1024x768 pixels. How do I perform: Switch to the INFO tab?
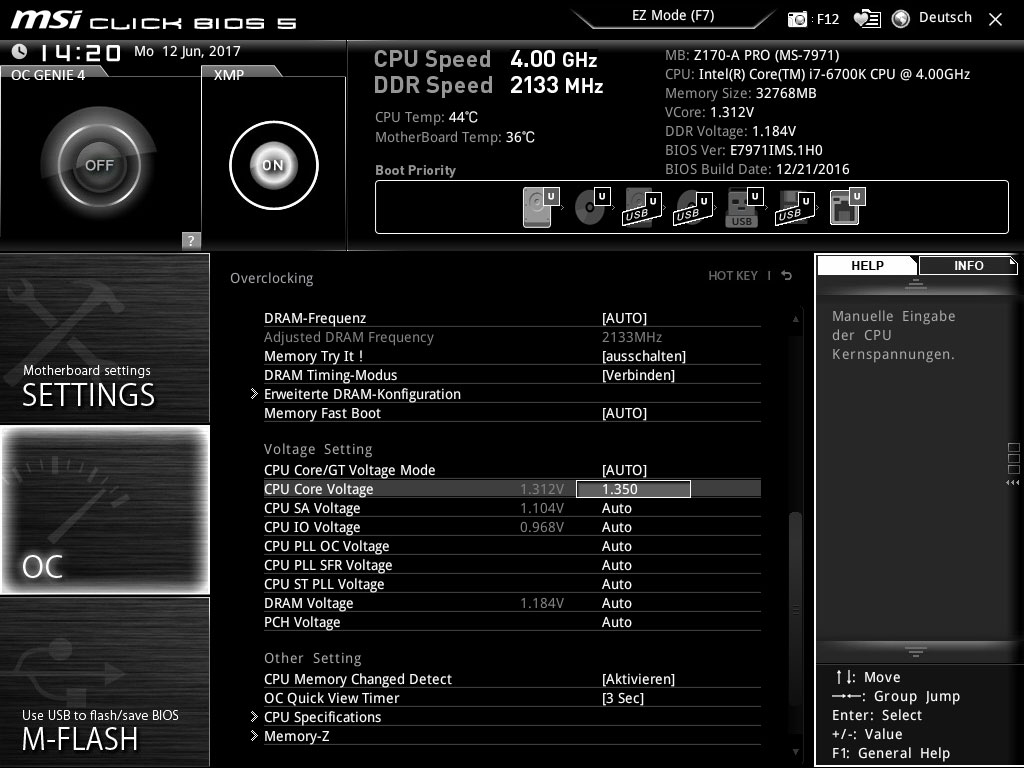tap(968, 266)
